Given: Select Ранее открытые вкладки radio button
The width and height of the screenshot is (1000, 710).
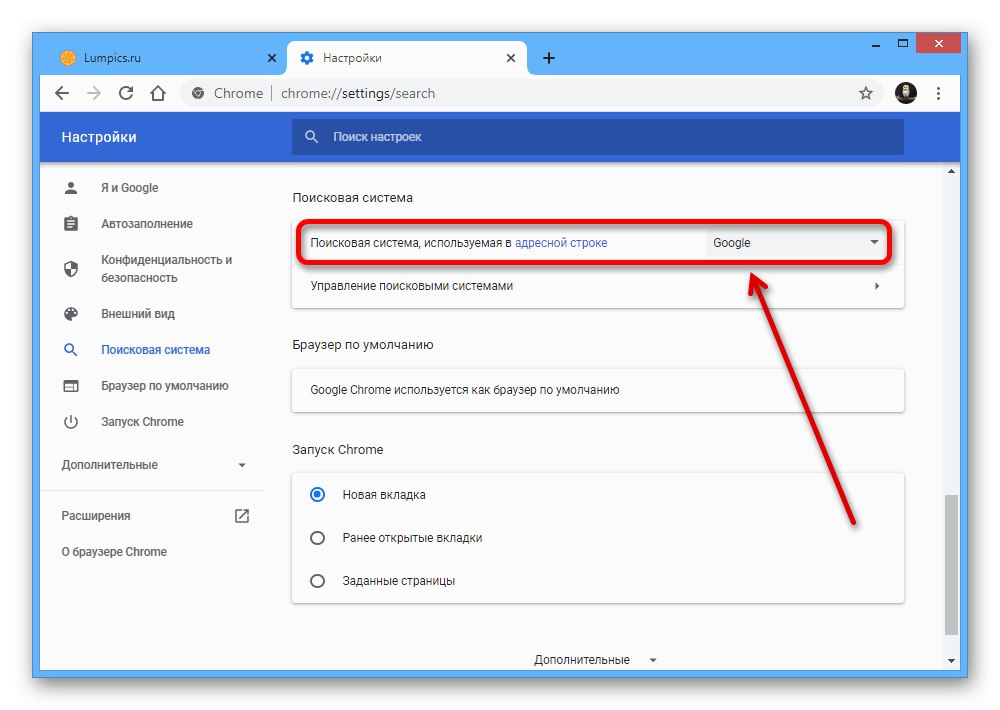Looking at the screenshot, I should point(317,538).
